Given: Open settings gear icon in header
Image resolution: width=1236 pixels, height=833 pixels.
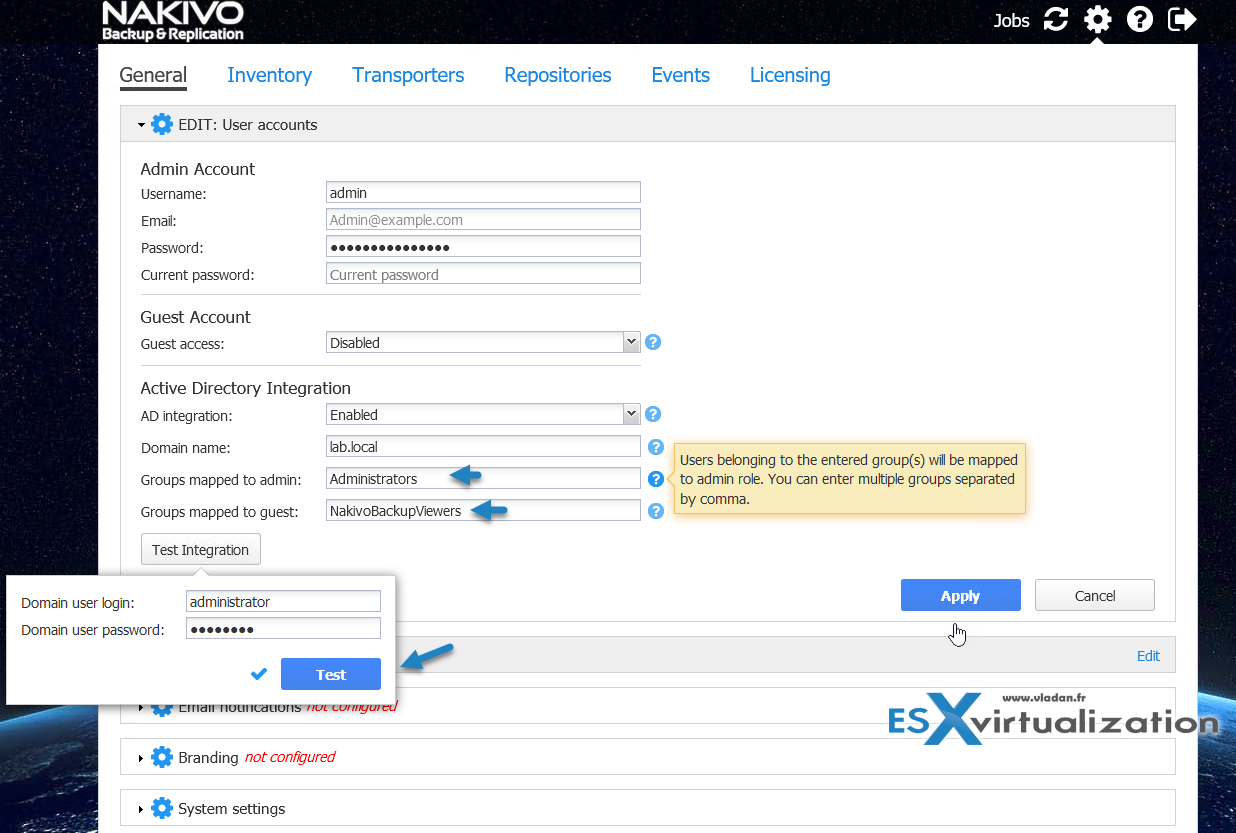Looking at the screenshot, I should click(1098, 19).
